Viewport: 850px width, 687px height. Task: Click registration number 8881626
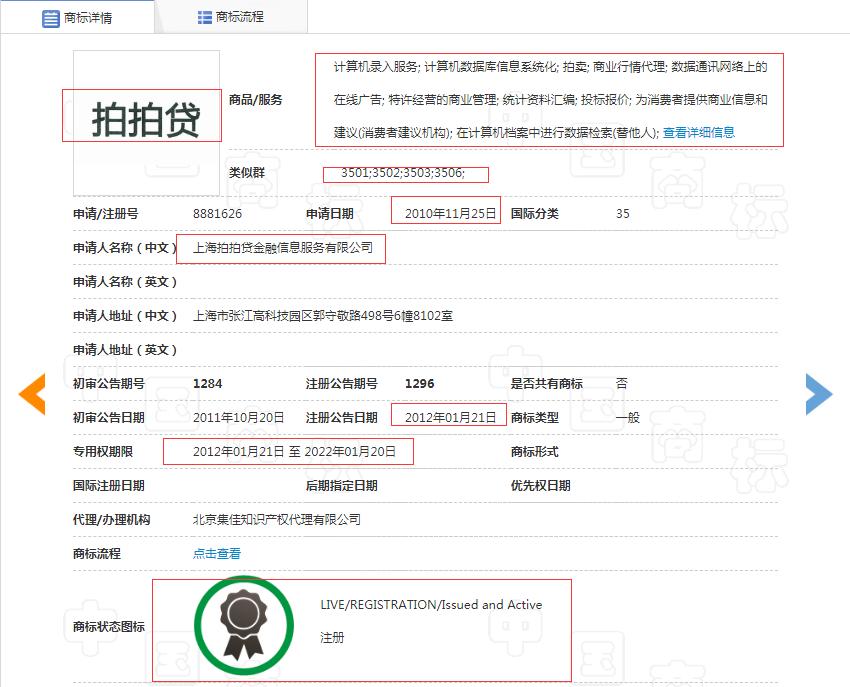[x=214, y=213]
